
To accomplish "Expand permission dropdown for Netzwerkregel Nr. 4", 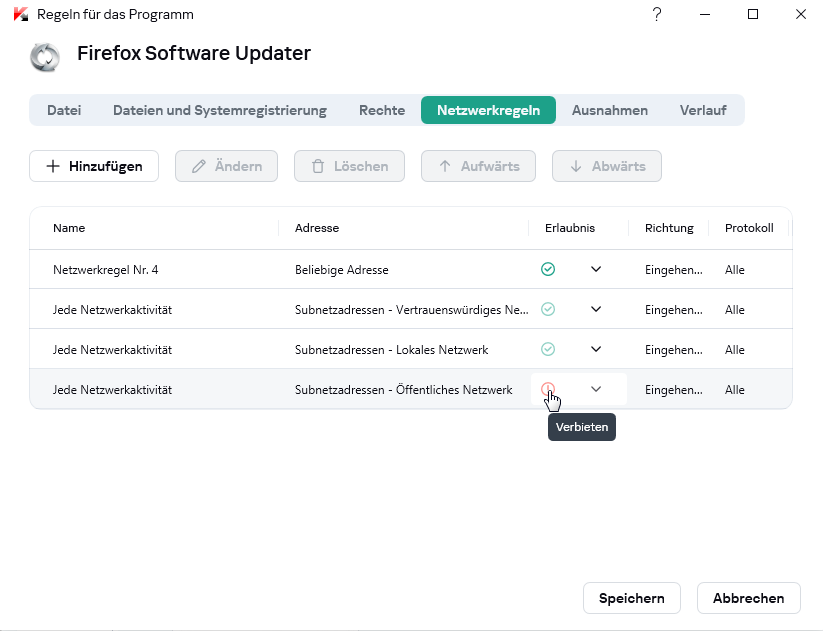I will [596, 269].
